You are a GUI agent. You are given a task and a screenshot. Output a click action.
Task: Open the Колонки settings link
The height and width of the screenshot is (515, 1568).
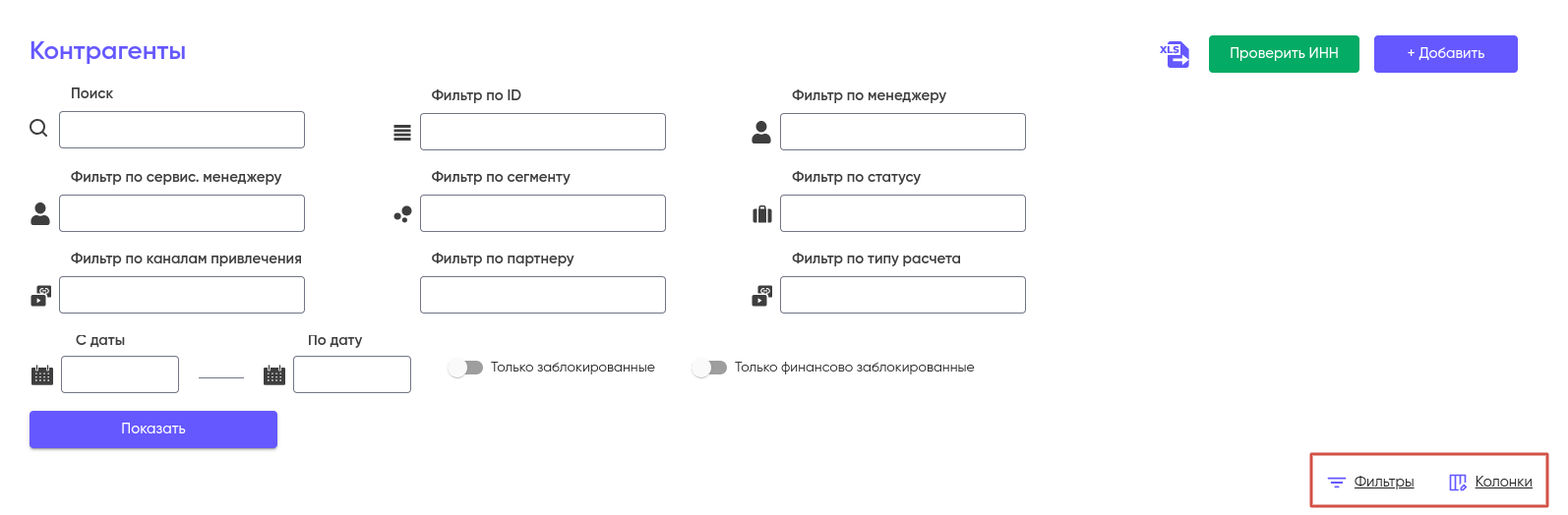(x=1503, y=482)
